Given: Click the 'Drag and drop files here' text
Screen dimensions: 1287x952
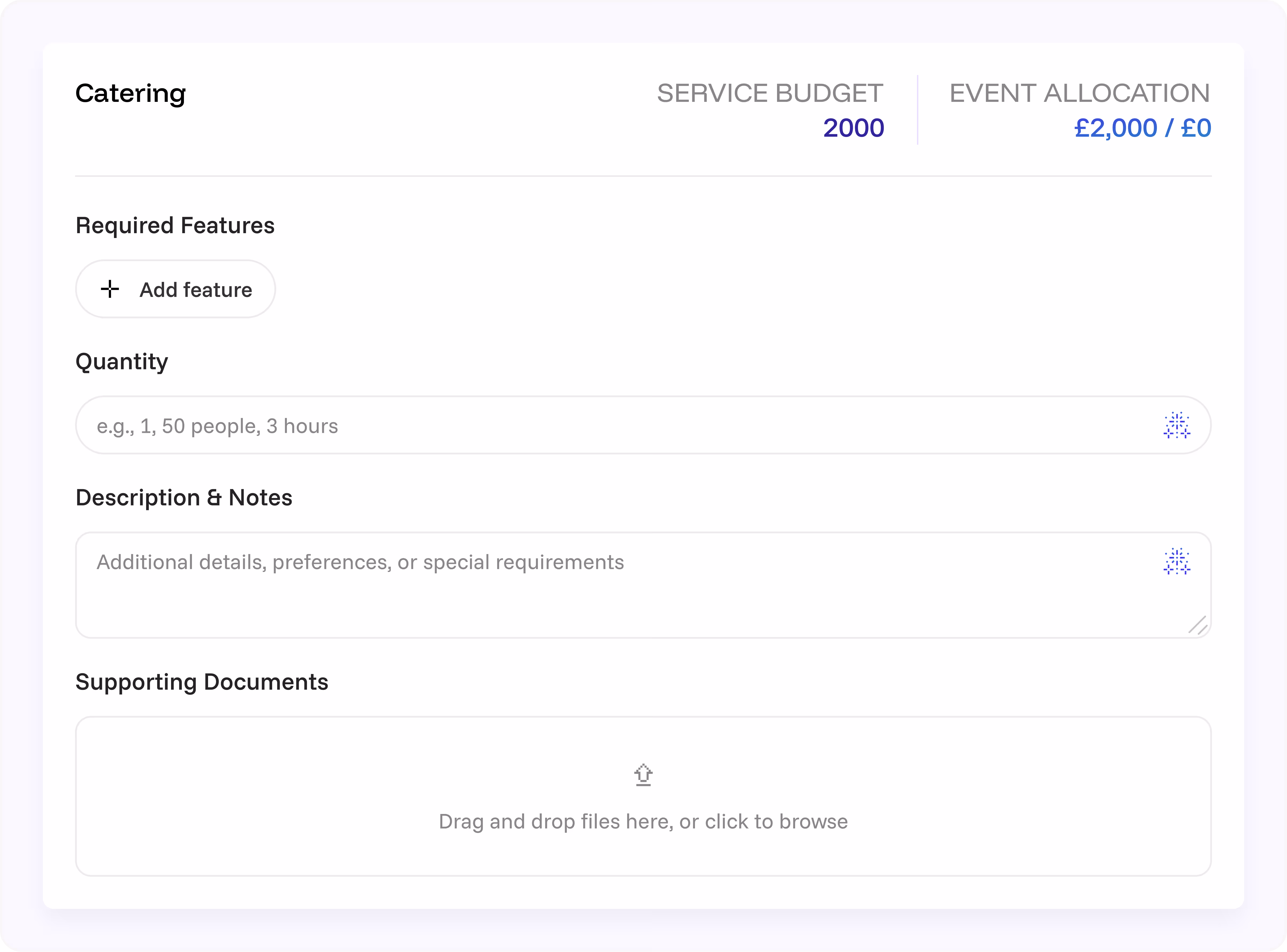Looking at the screenshot, I should 643,821.
